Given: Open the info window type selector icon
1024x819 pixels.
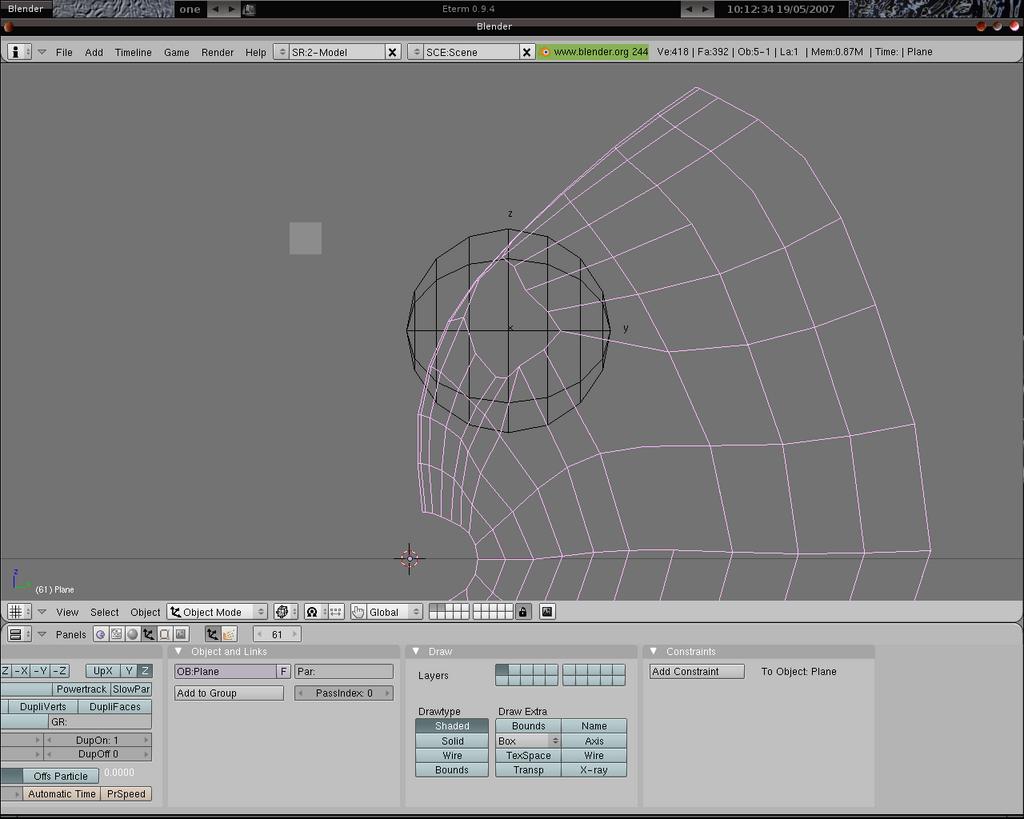Looking at the screenshot, I should pos(18,52).
